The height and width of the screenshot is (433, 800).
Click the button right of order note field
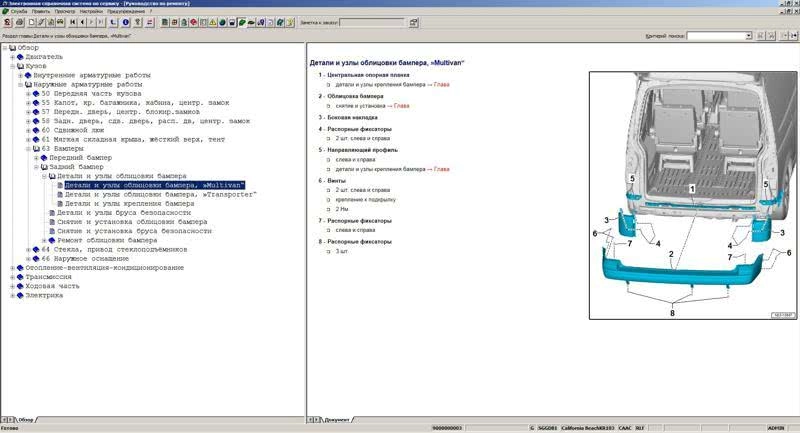(413, 22)
